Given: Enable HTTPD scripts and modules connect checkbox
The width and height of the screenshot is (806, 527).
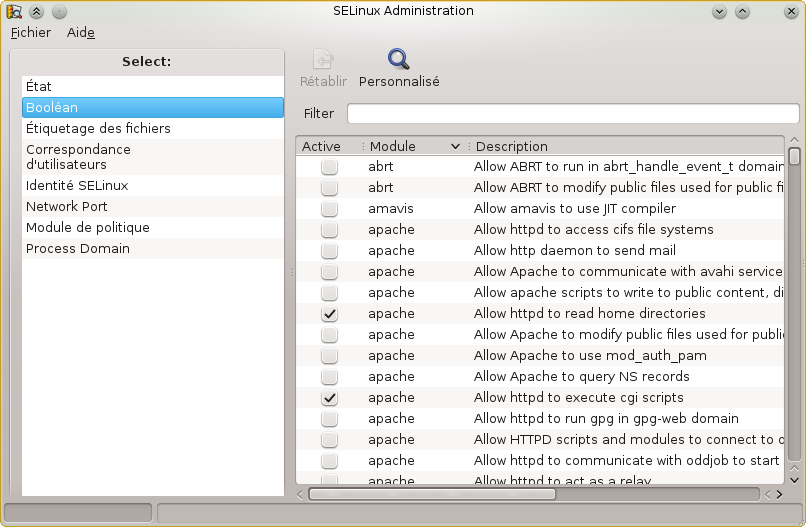Looking at the screenshot, I should pos(329,440).
